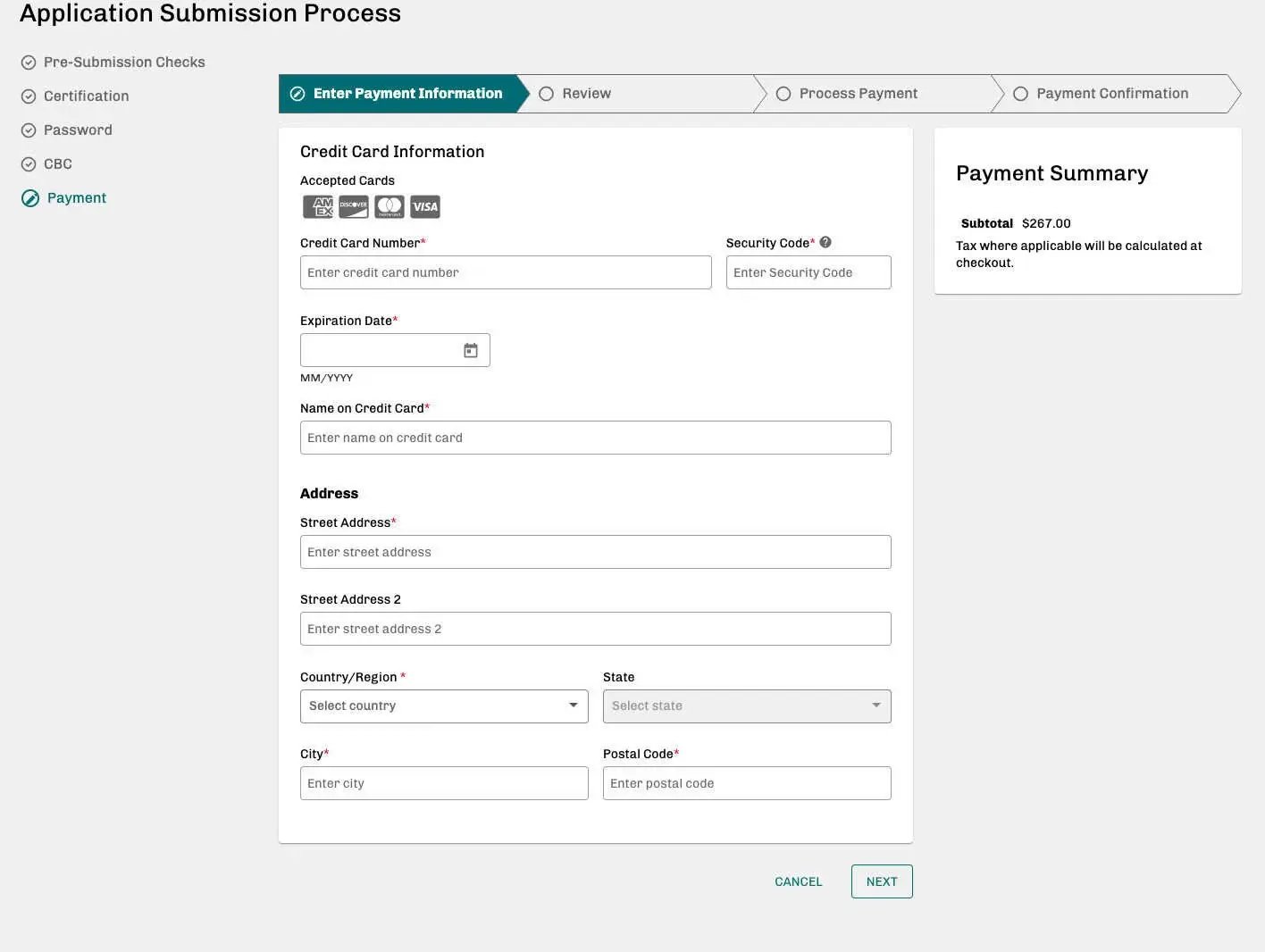
Task: Click the Discover card icon
Action: pos(354,207)
